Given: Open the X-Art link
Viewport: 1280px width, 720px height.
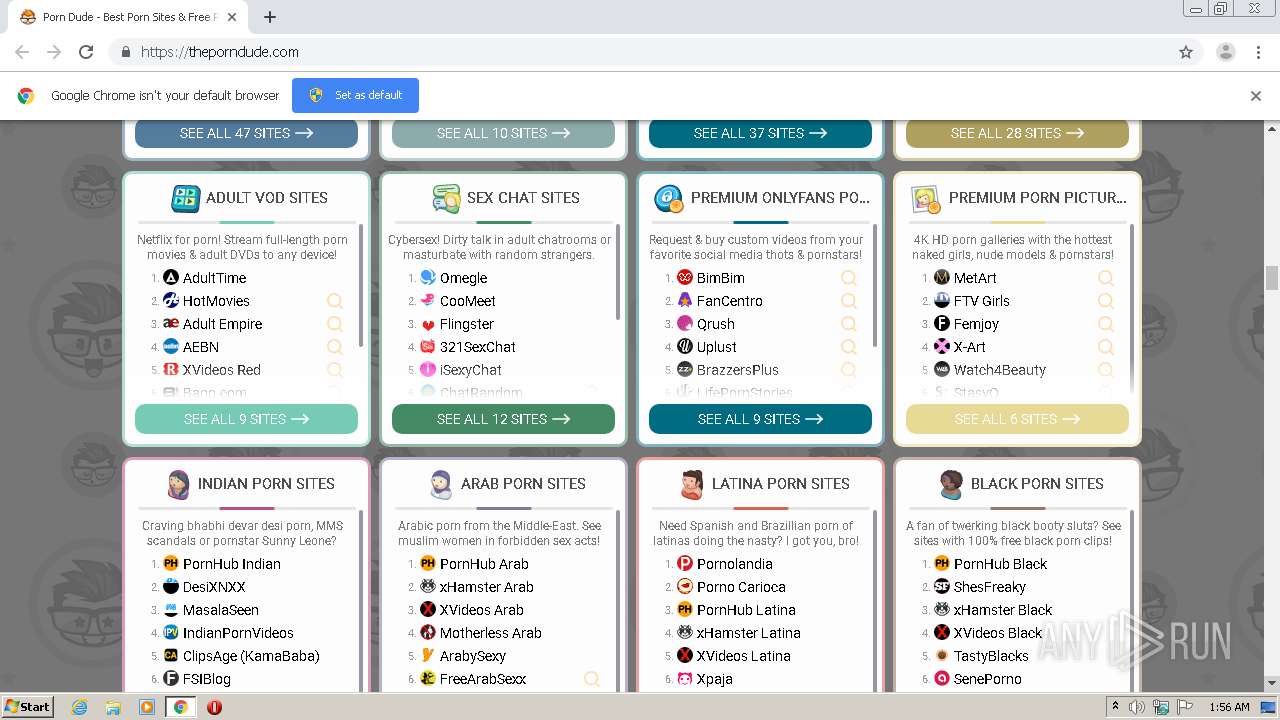Looking at the screenshot, I should [x=970, y=347].
